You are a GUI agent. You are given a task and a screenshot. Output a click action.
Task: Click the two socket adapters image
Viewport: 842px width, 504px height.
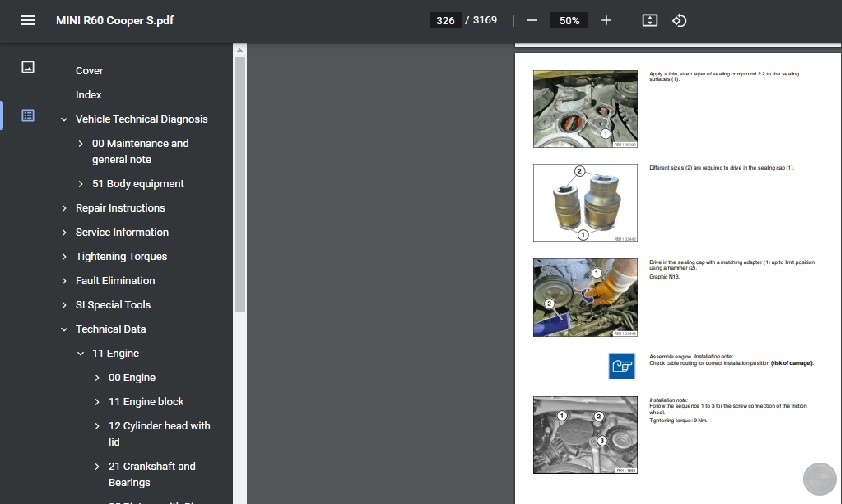click(x=585, y=203)
